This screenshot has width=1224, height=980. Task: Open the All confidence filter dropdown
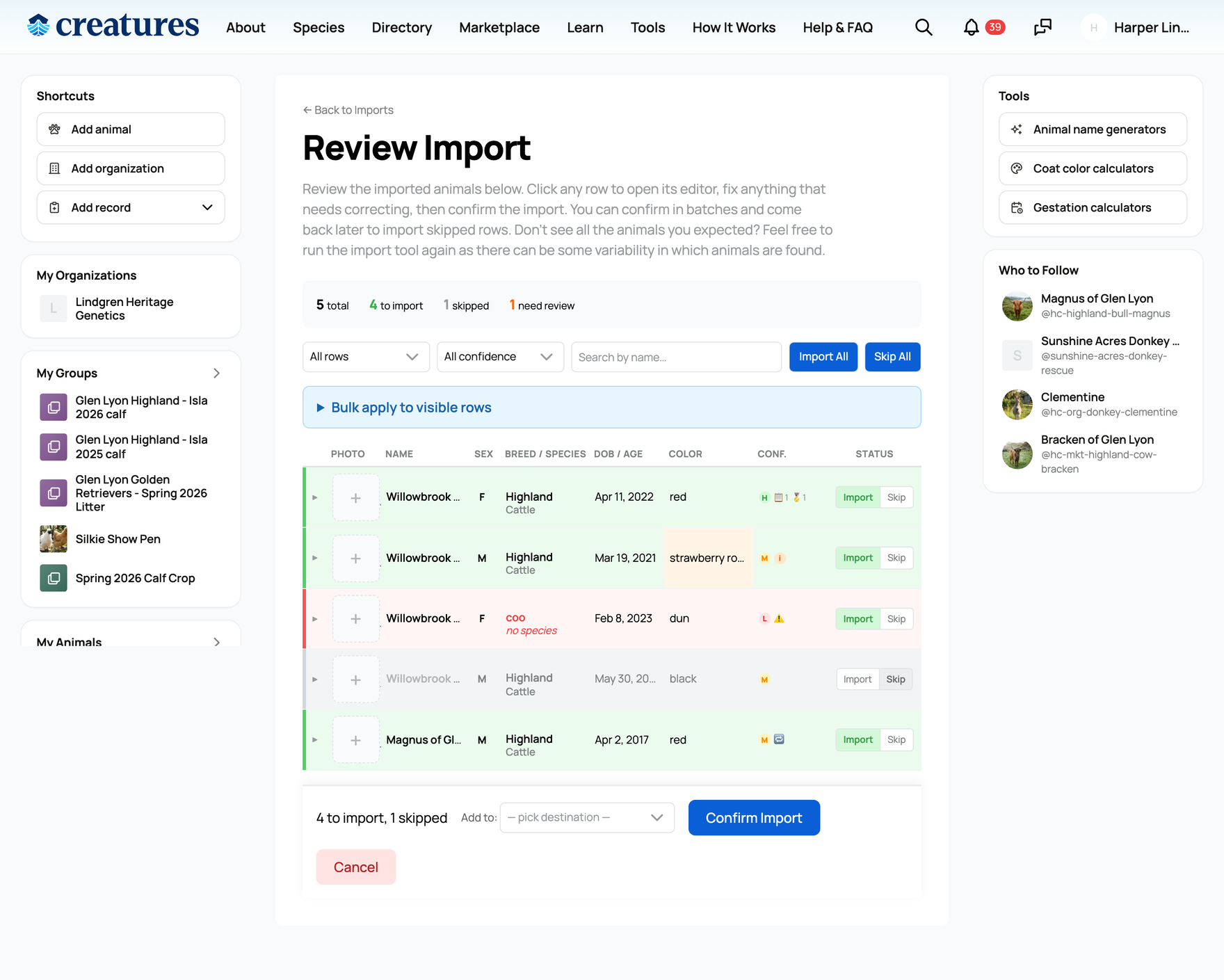(x=500, y=357)
